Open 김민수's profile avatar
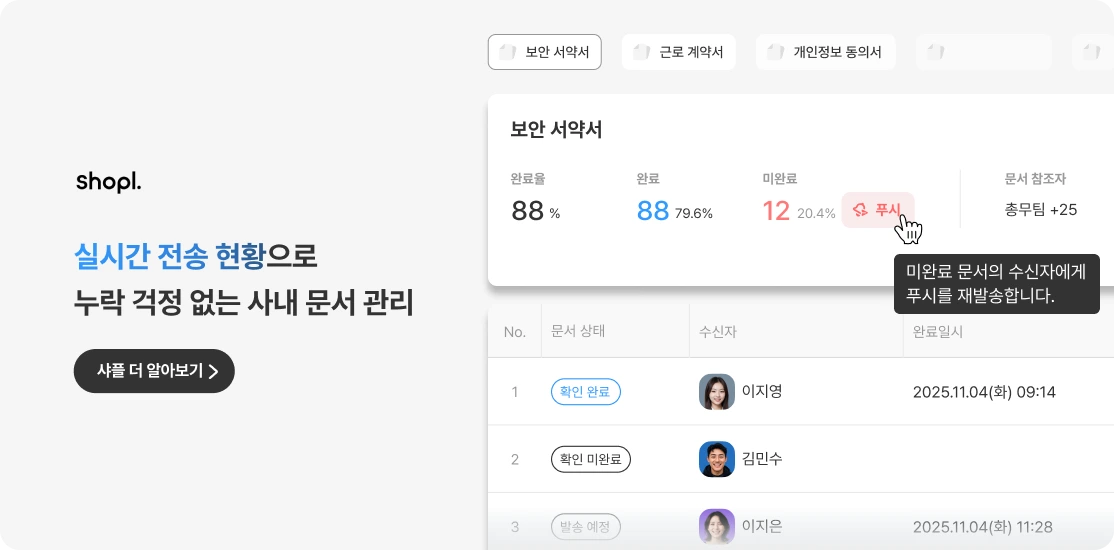Viewport: 1114px width, 550px height. 717,459
